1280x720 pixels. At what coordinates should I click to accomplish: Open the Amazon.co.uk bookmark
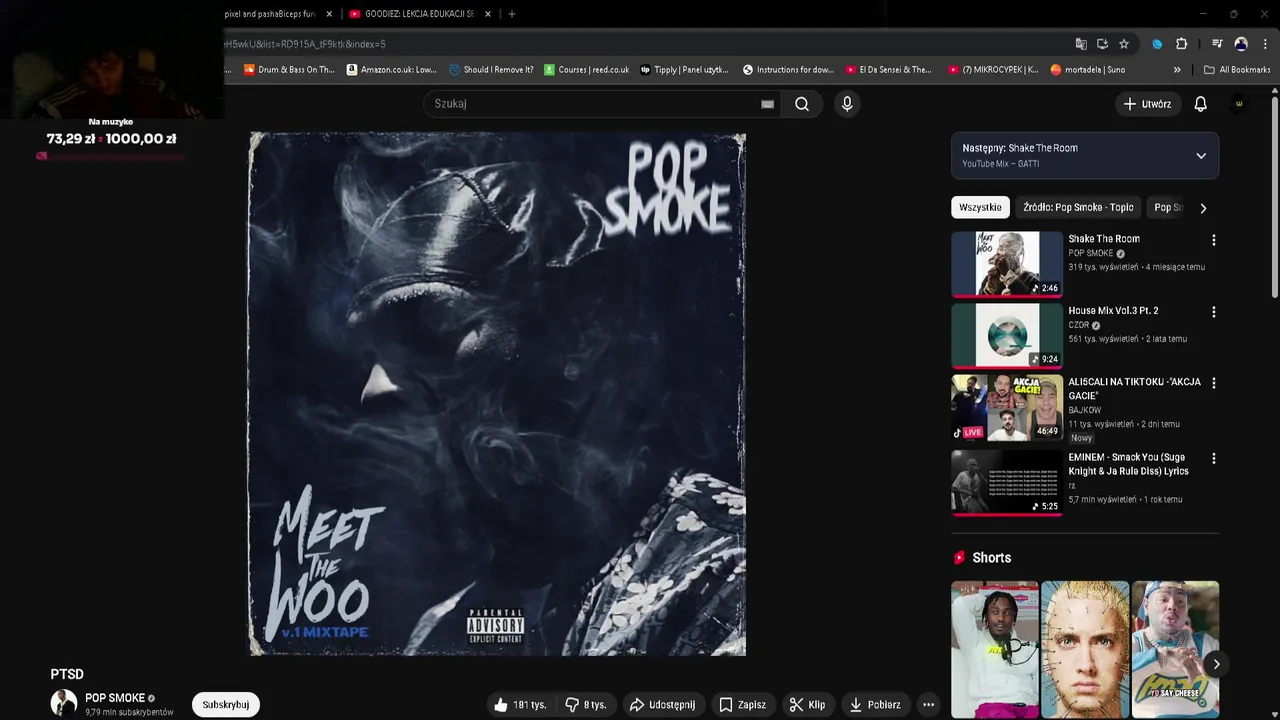click(391, 70)
